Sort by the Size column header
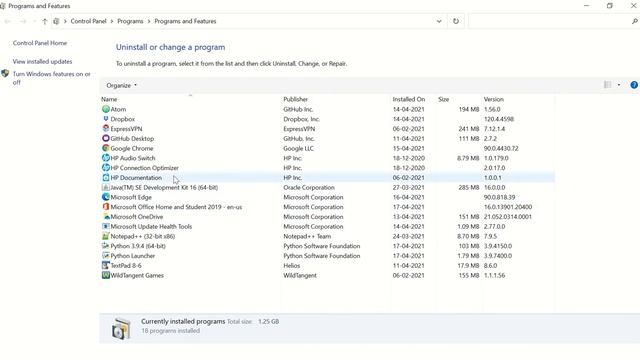The image size is (640, 360). (x=444, y=99)
